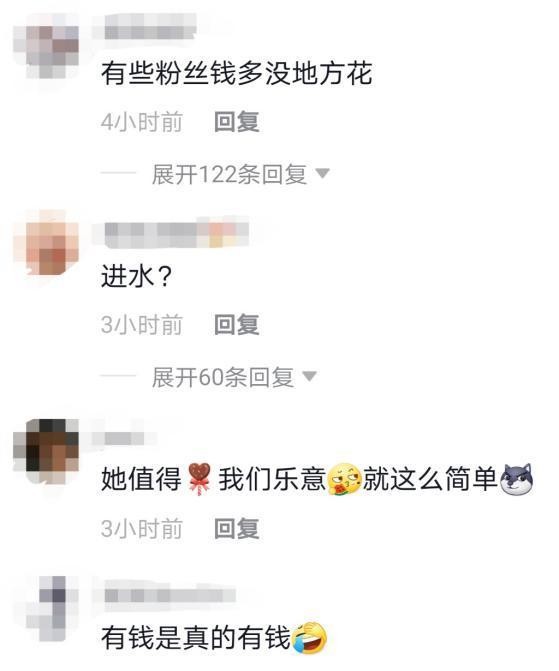Reply to the '进水?' comment

tap(237, 324)
